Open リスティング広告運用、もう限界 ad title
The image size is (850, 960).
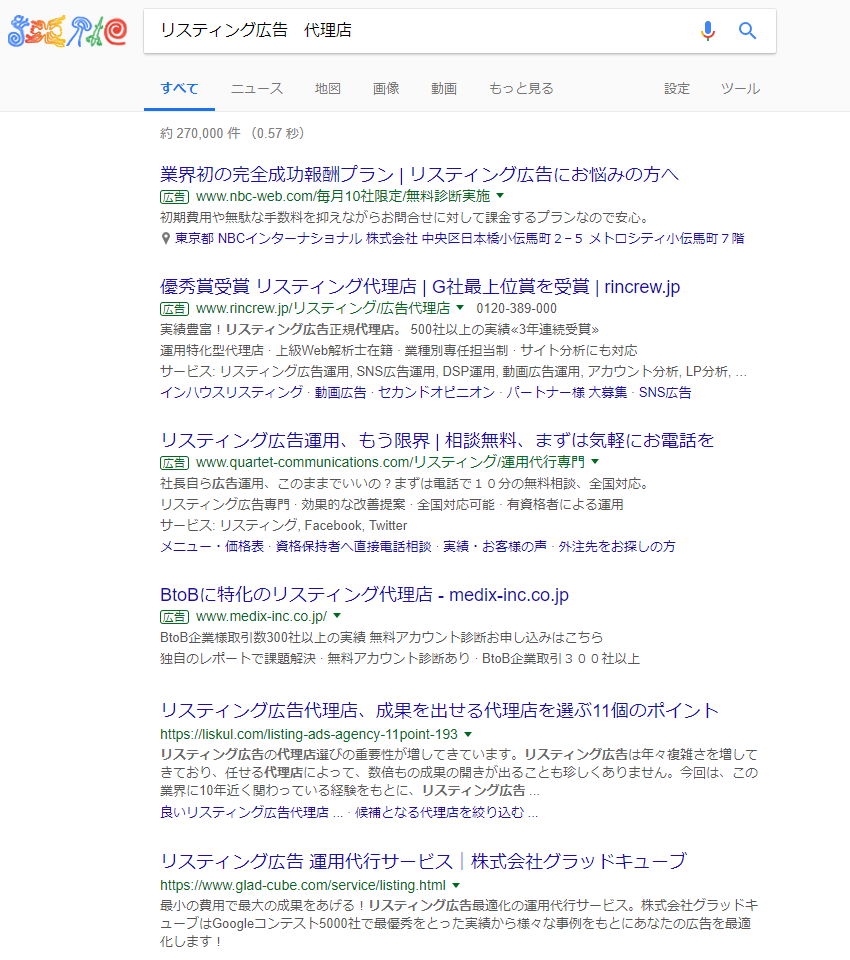(437, 440)
